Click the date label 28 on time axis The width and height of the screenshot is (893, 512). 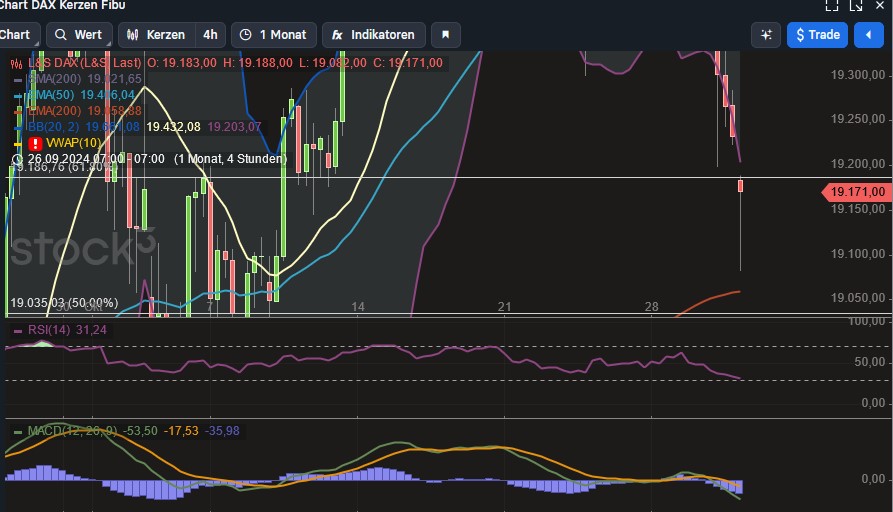[652, 307]
